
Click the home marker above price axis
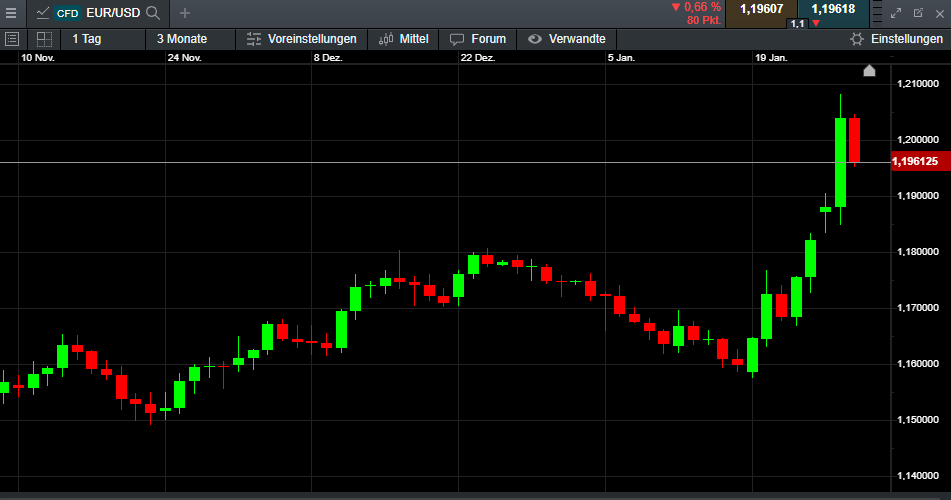[x=869, y=71]
